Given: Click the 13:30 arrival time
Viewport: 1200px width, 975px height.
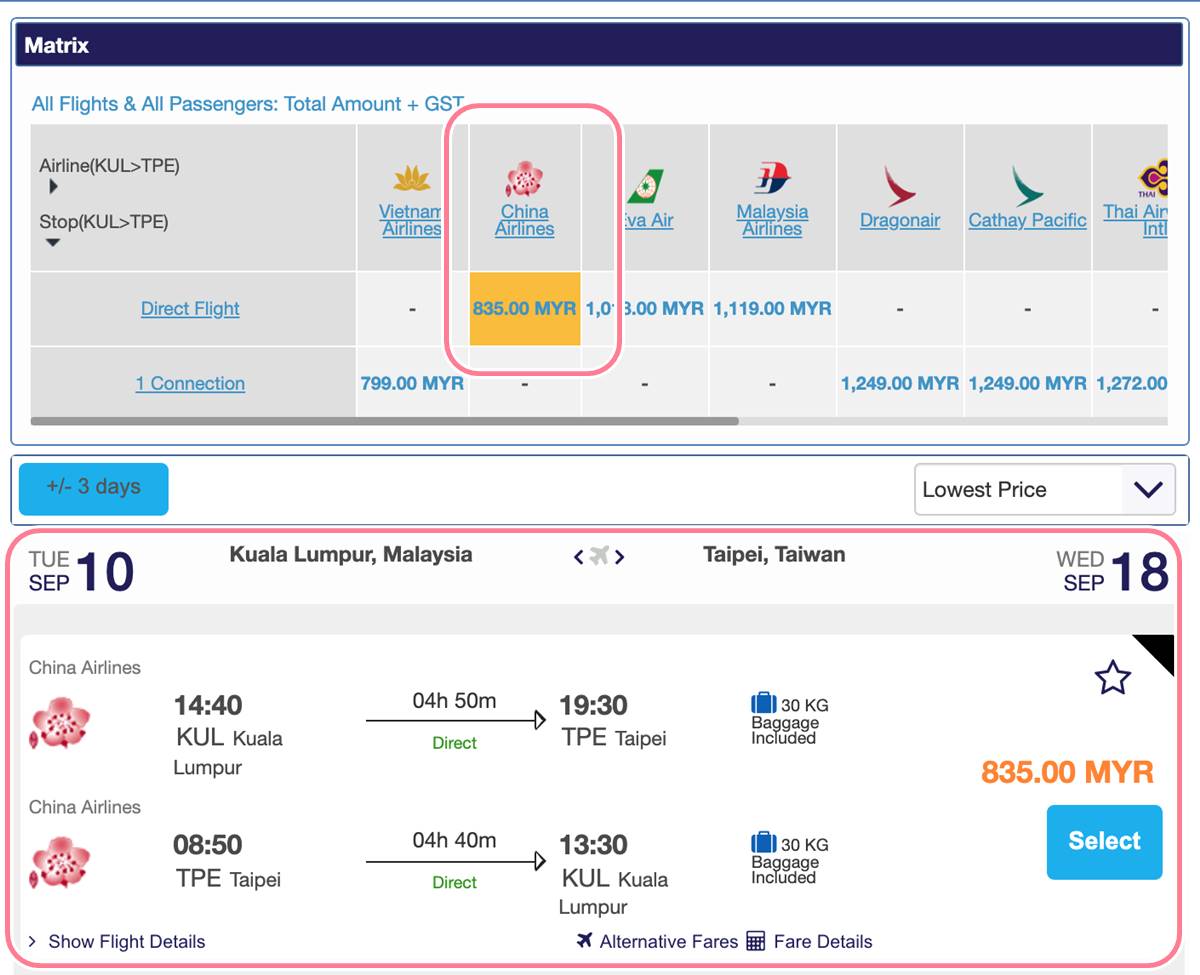Looking at the screenshot, I should pos(593,844).
